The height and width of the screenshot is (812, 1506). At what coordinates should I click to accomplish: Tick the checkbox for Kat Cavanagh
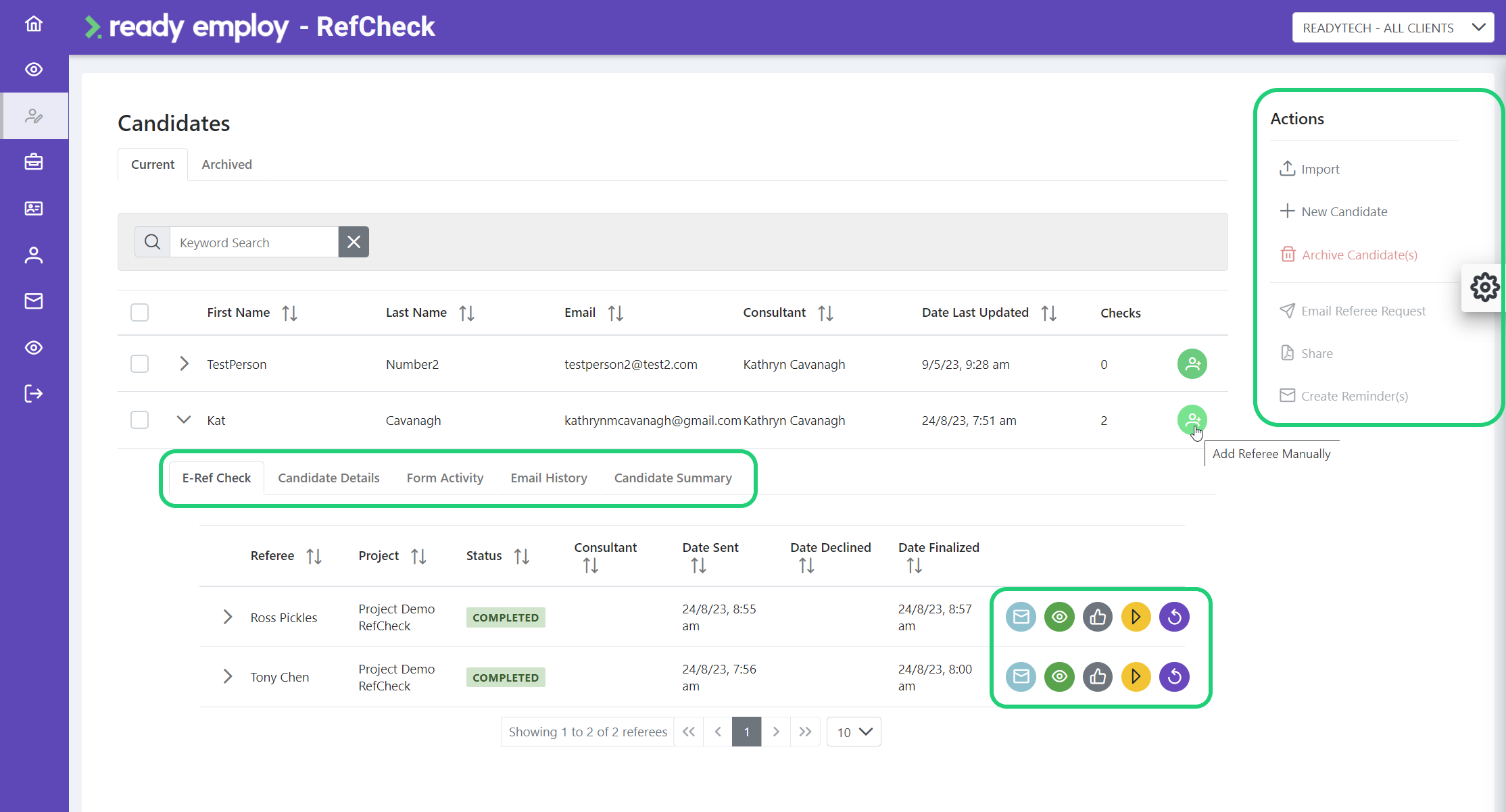pyautogui.click(x=139, y=420)
